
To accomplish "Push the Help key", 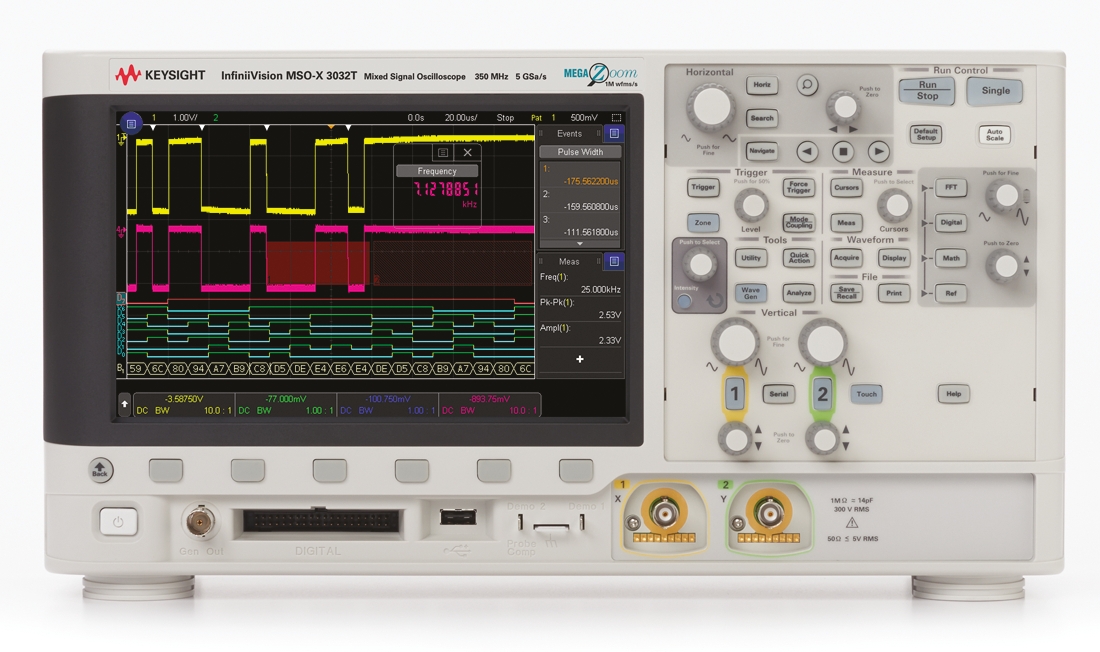I will click(953, 394).
